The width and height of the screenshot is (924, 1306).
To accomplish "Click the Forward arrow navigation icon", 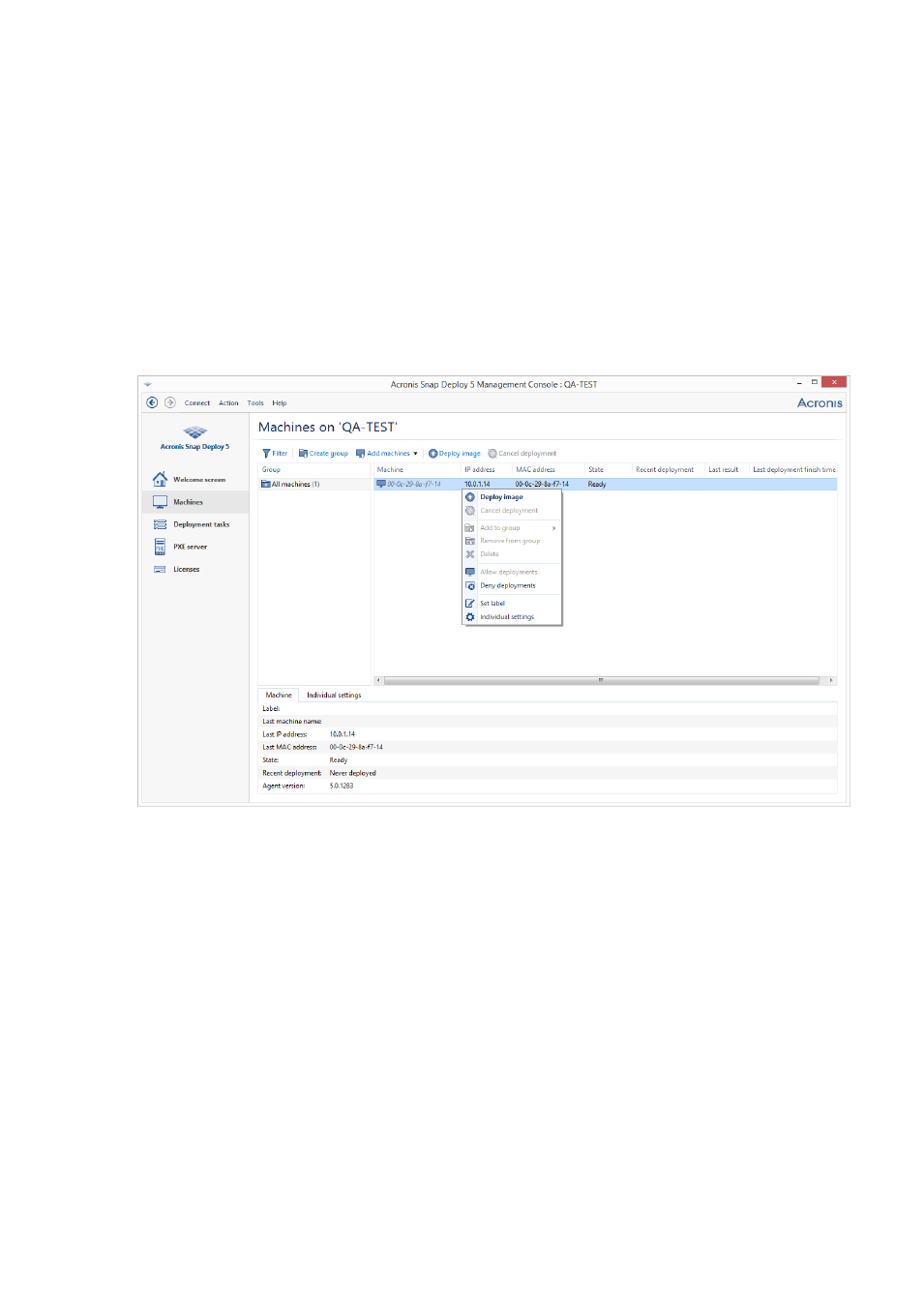I will [170, 402].
